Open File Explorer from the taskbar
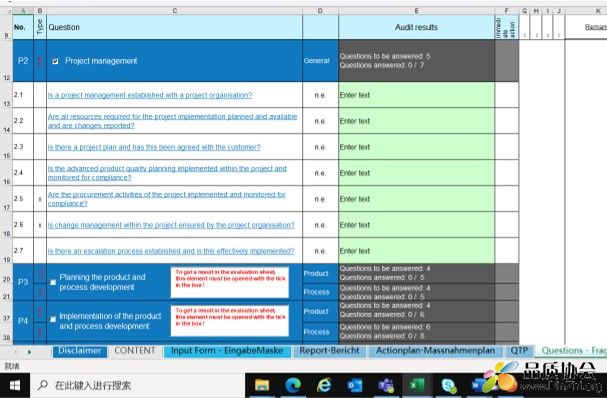Image resolution: width=607 pixels, height=398 pixels. tap(262, 385)
